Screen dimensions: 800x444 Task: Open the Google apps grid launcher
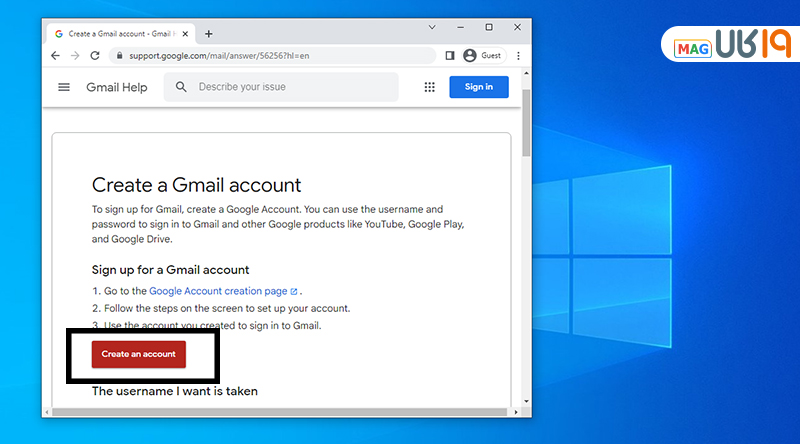[x=430, y=87]
